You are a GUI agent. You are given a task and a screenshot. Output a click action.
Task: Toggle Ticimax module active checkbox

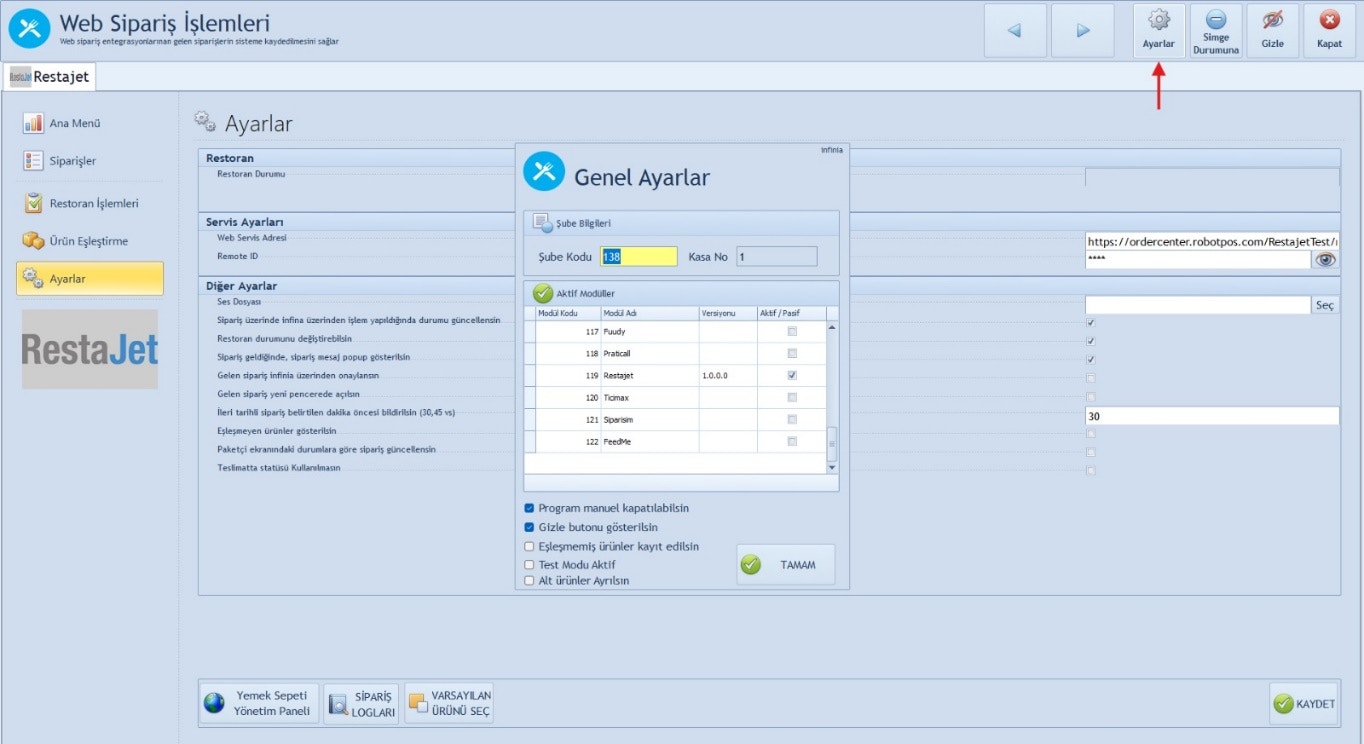click(x=792, y=397)
